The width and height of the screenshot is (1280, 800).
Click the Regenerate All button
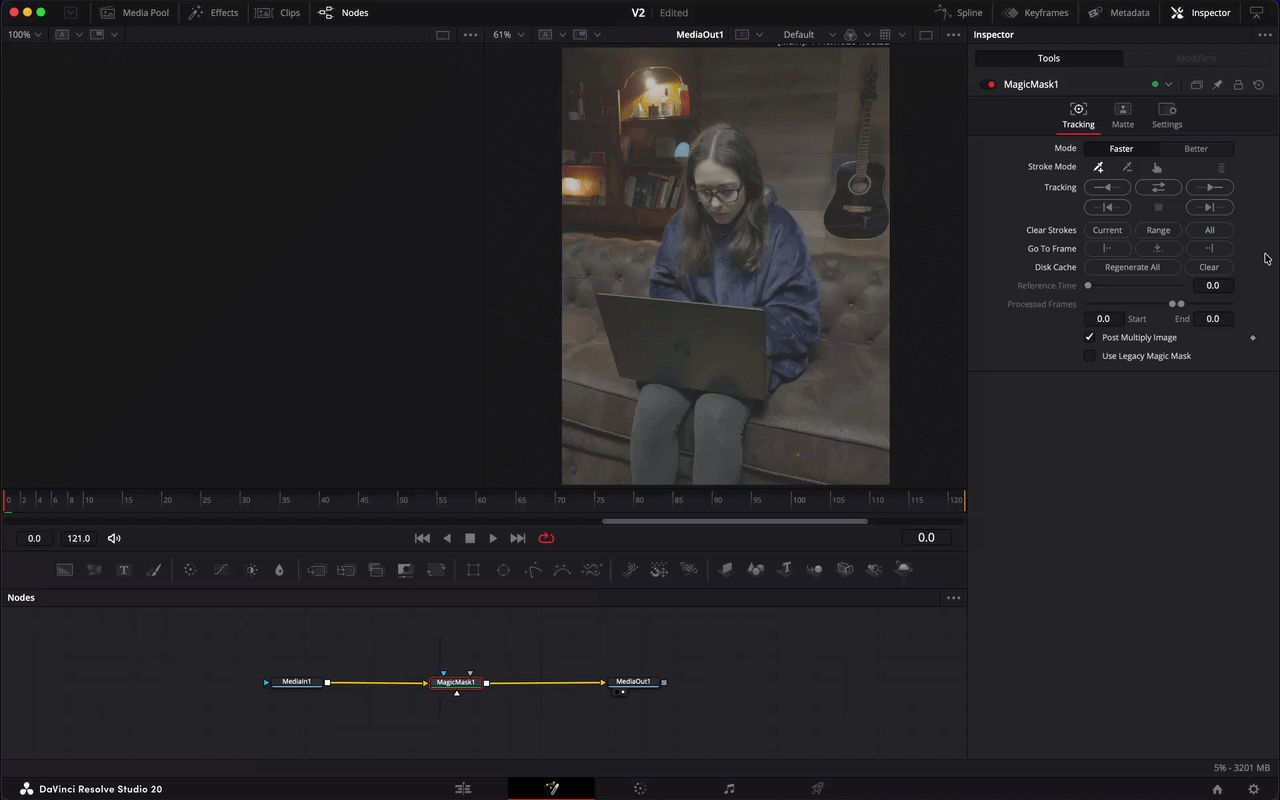pyautogui.click(x=1132, y=267)
